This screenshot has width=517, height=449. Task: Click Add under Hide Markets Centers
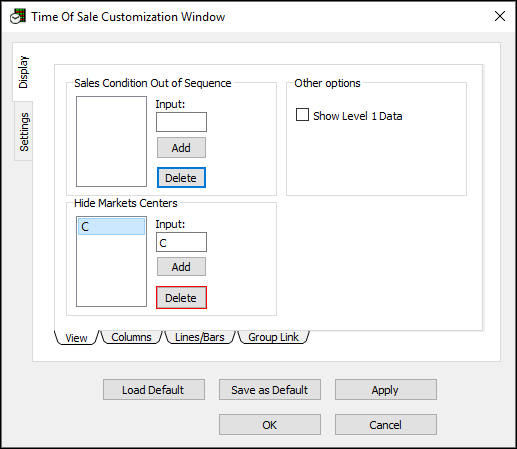coord(181,267)
